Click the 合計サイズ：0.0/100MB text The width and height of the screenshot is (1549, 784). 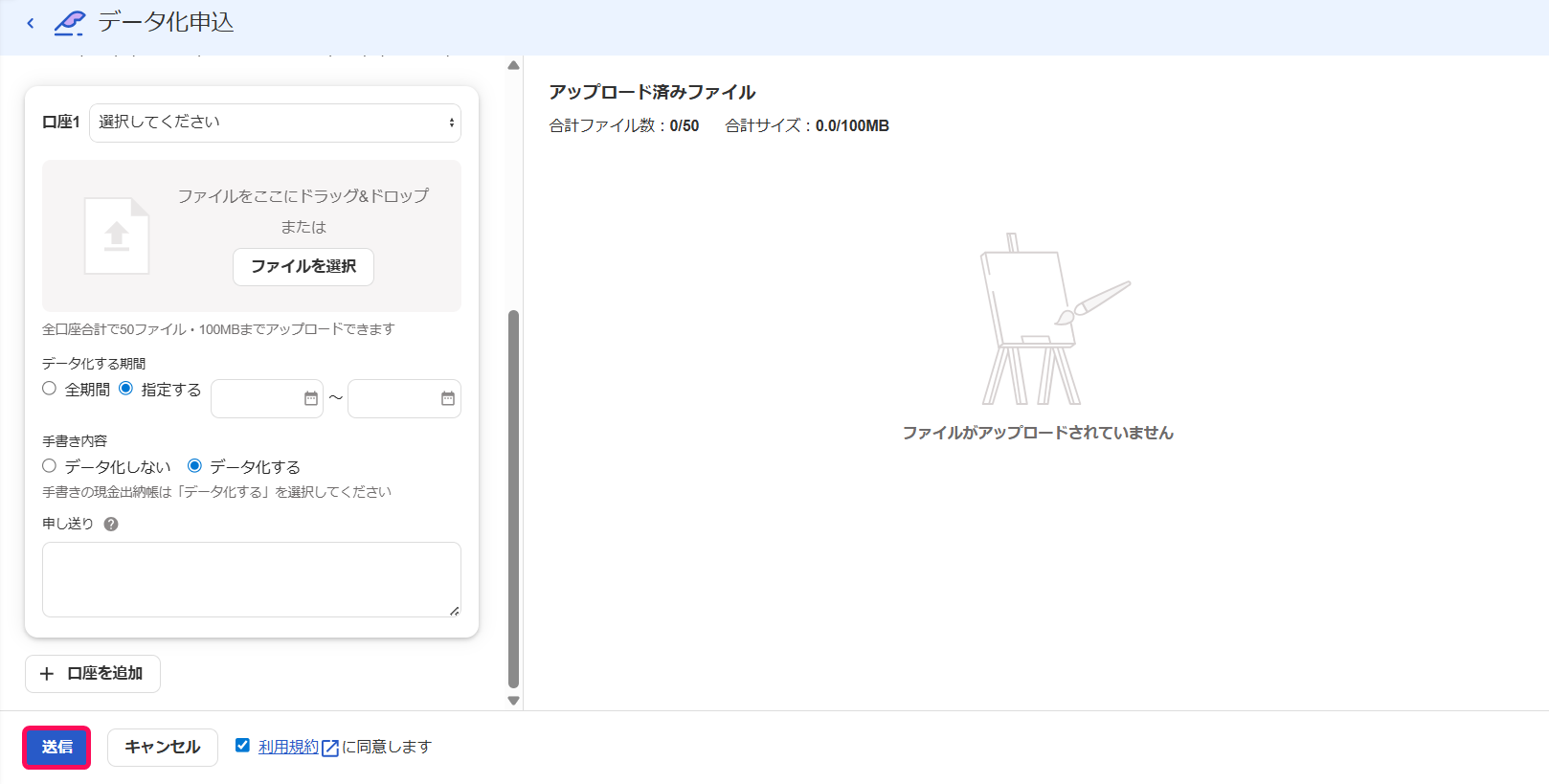[807, 125]
